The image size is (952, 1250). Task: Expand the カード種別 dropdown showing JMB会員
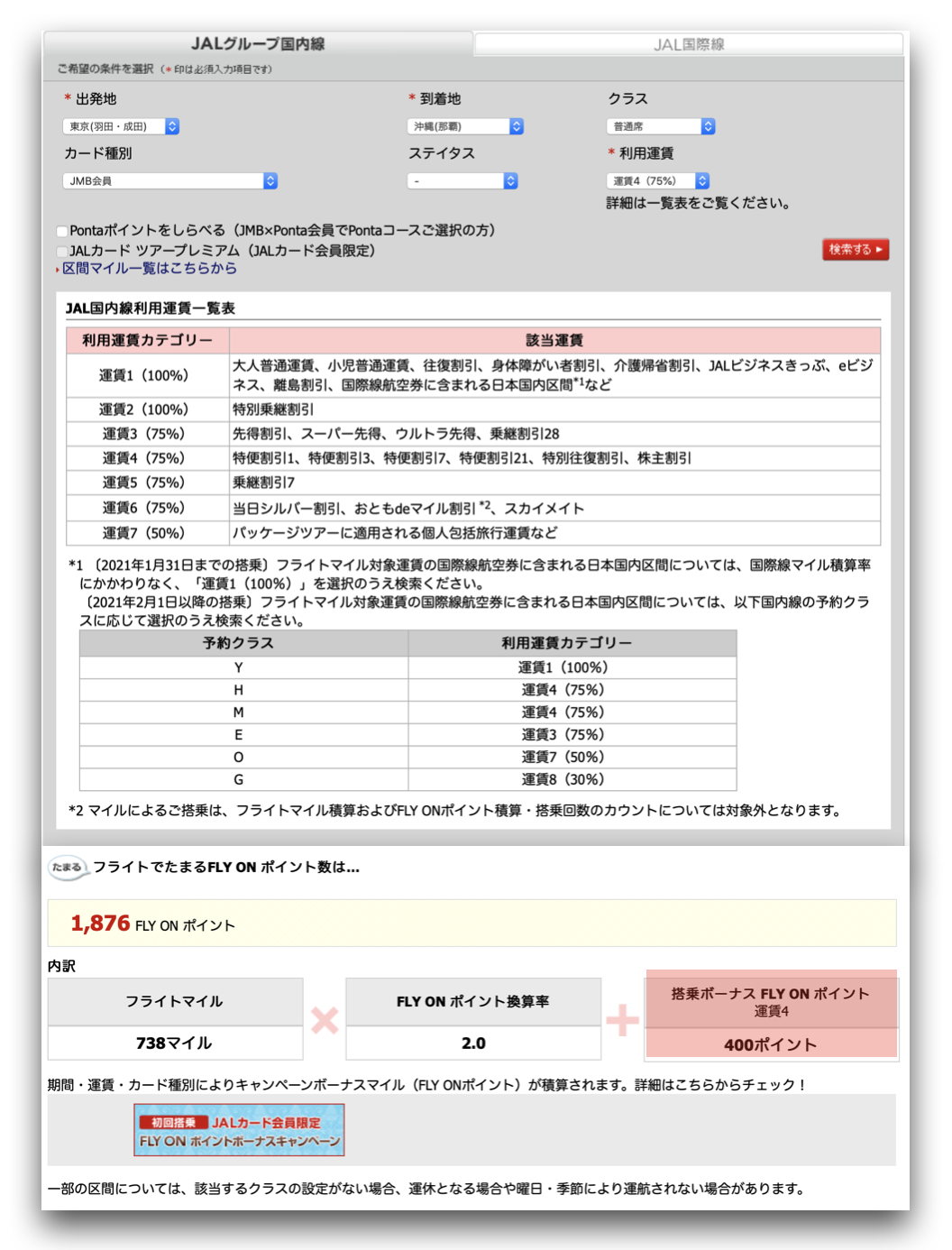[x=170, y=180]
